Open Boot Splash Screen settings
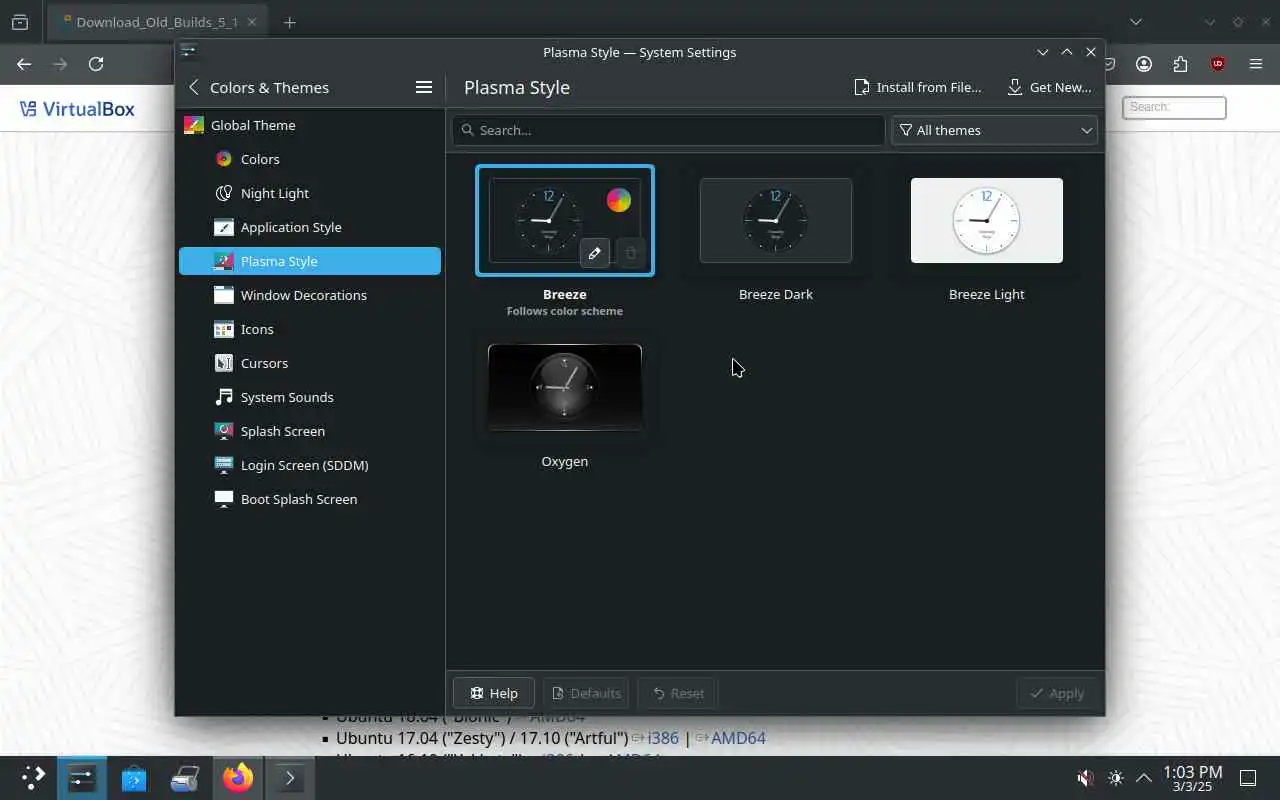The image size is (1280, 800). click(310, 499)
